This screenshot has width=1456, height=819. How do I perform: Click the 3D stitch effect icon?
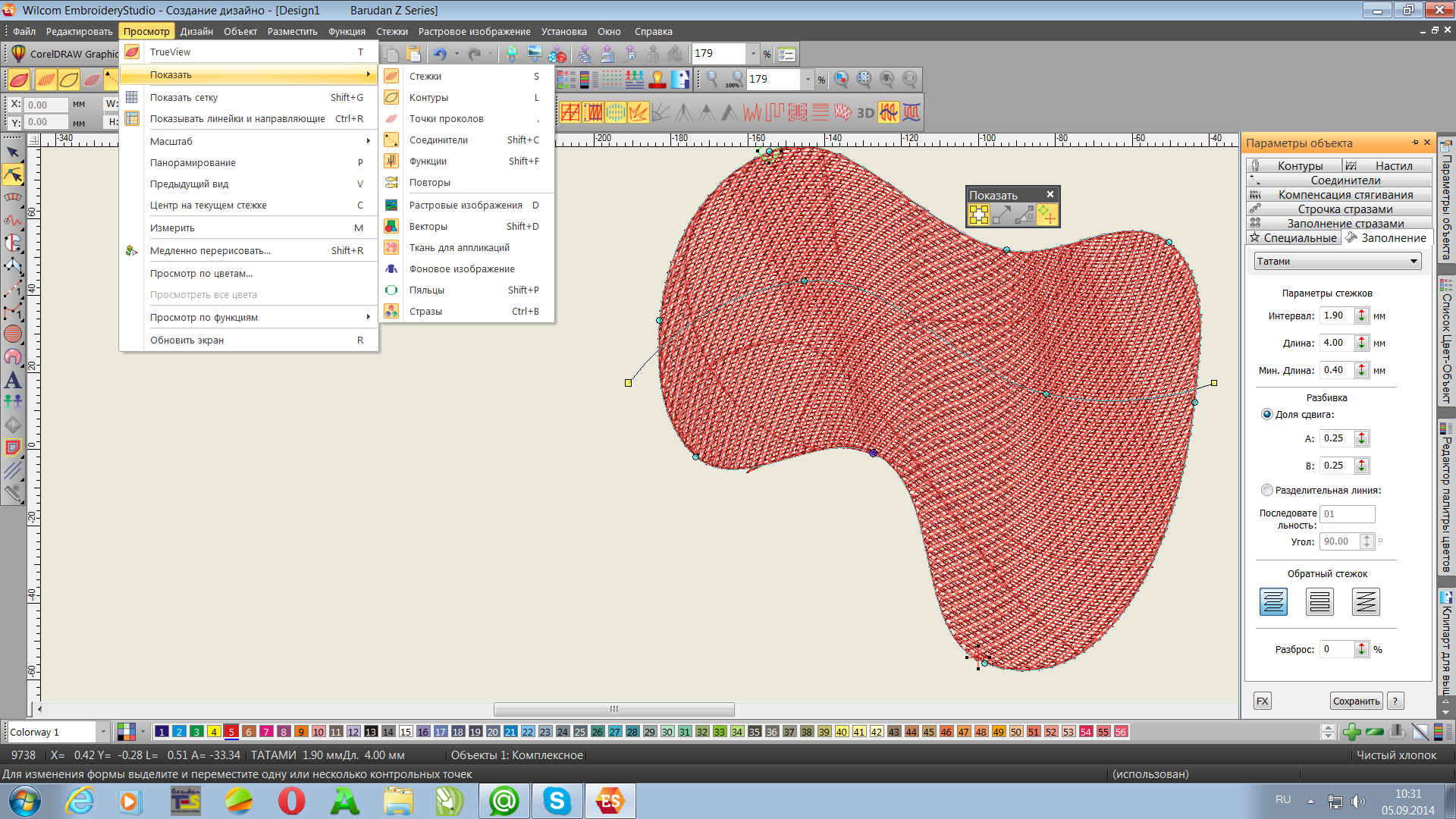[x=865, y=113]
